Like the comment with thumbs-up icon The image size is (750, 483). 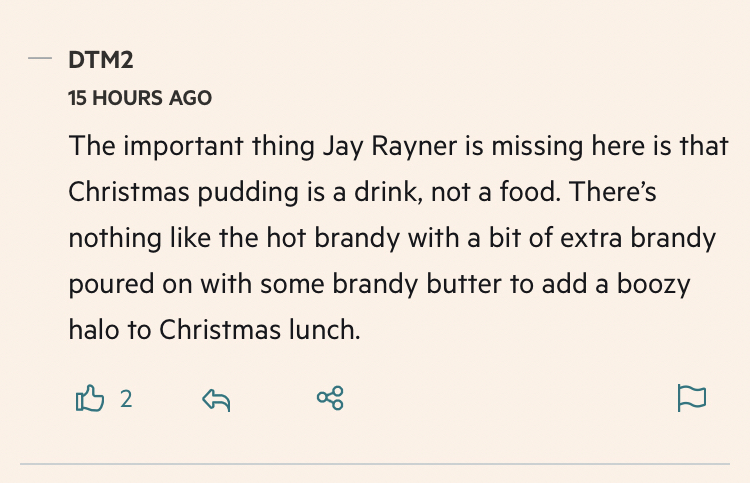[90, 400]
